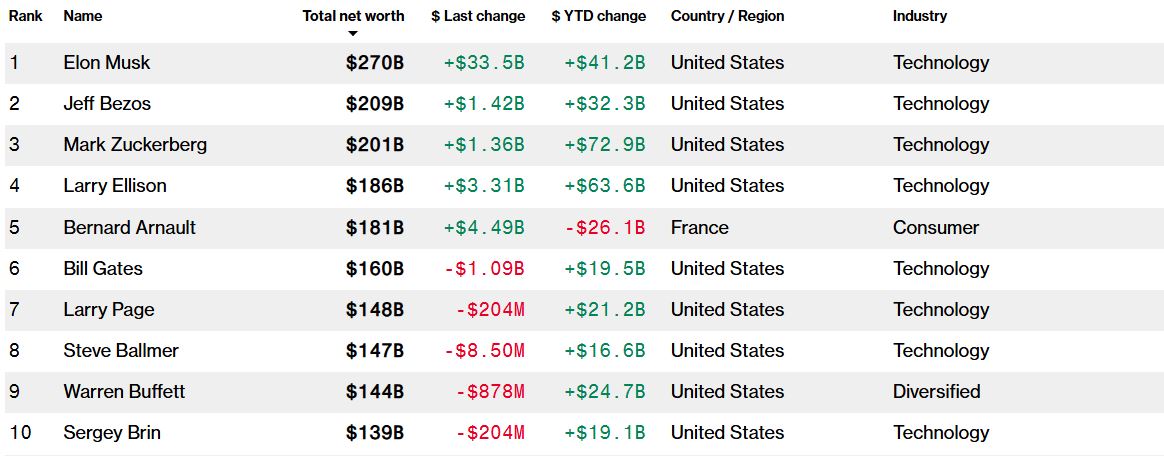Sort by $ YTD change column

[x=598, y=16]
